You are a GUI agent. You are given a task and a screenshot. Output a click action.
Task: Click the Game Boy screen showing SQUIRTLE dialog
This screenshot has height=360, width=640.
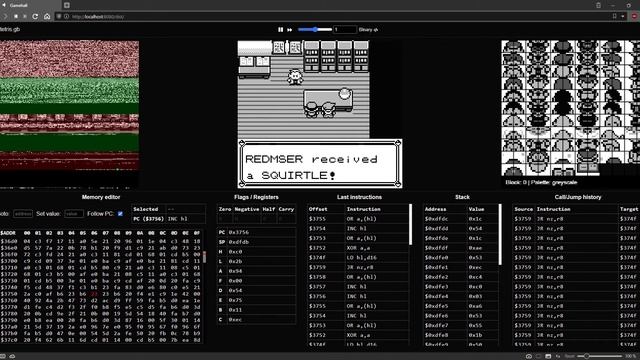[x=320, y=114]
